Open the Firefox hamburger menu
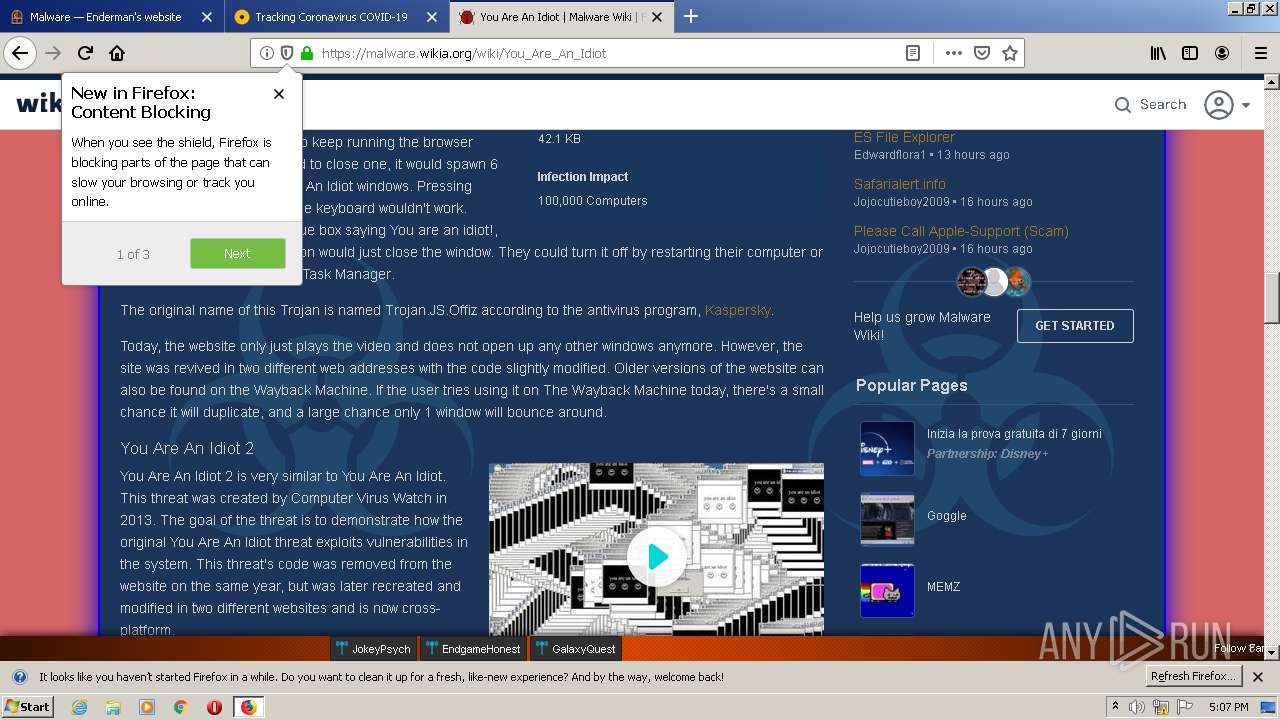1280x720 pixels. 1260,53
